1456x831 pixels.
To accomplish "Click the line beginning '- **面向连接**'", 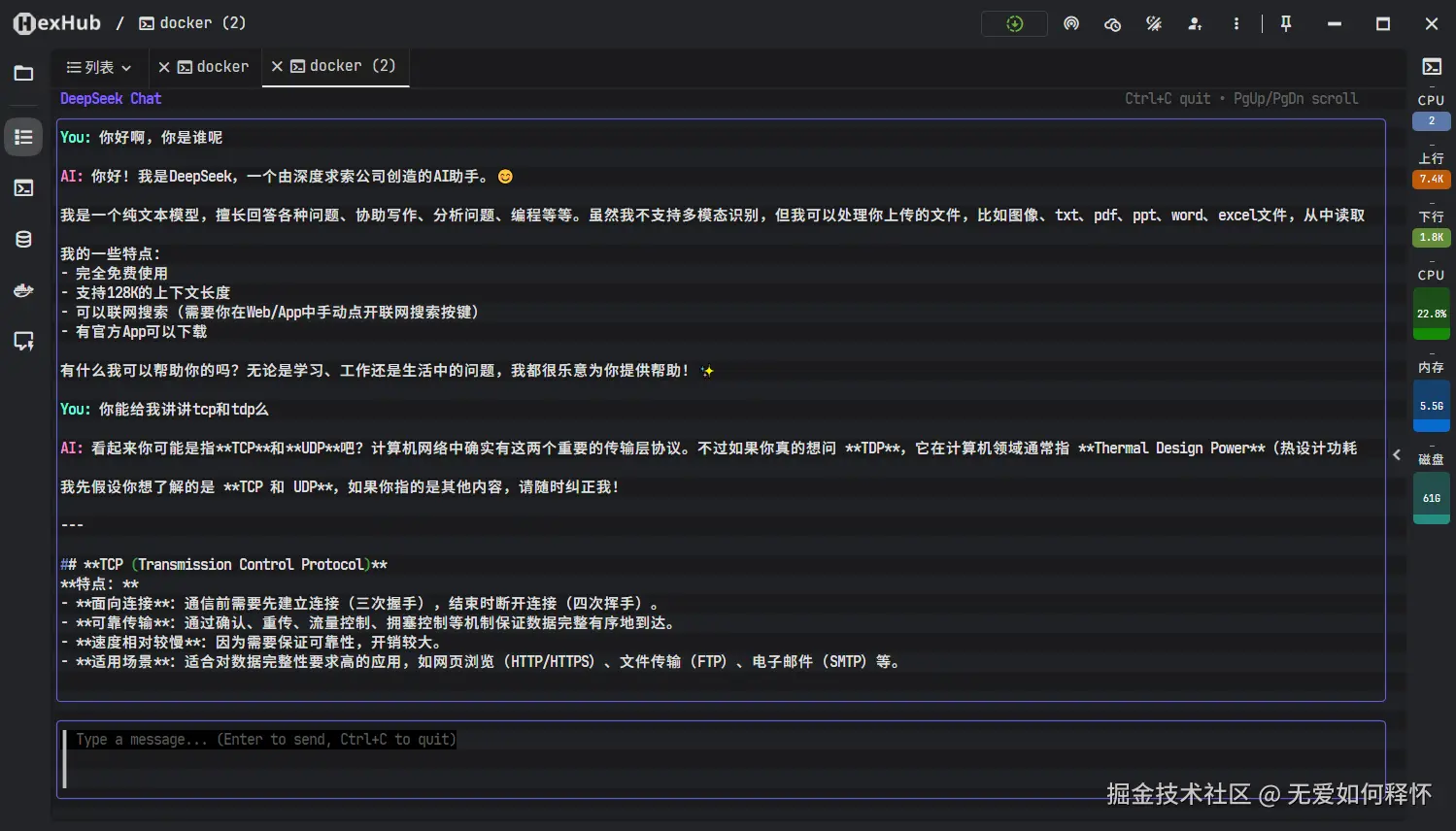I will (360, 604).
